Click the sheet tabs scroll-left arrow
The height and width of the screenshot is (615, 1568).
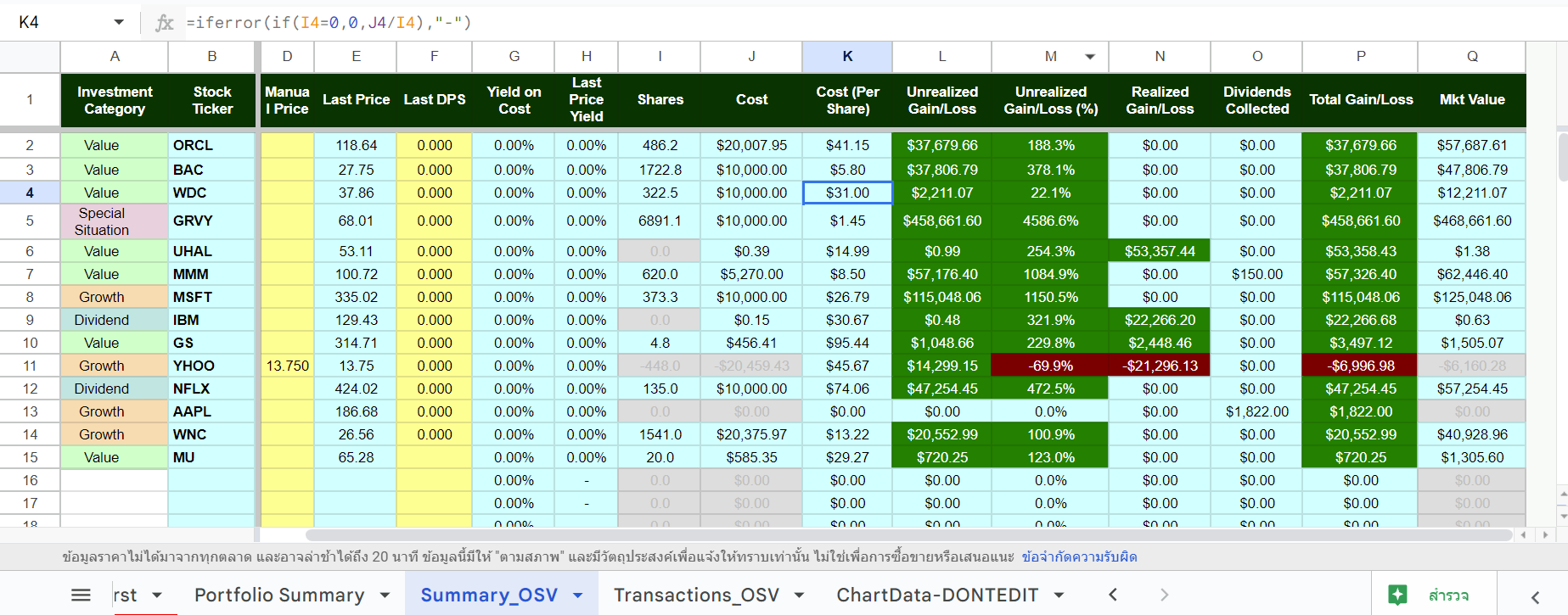click(1113, 595)
